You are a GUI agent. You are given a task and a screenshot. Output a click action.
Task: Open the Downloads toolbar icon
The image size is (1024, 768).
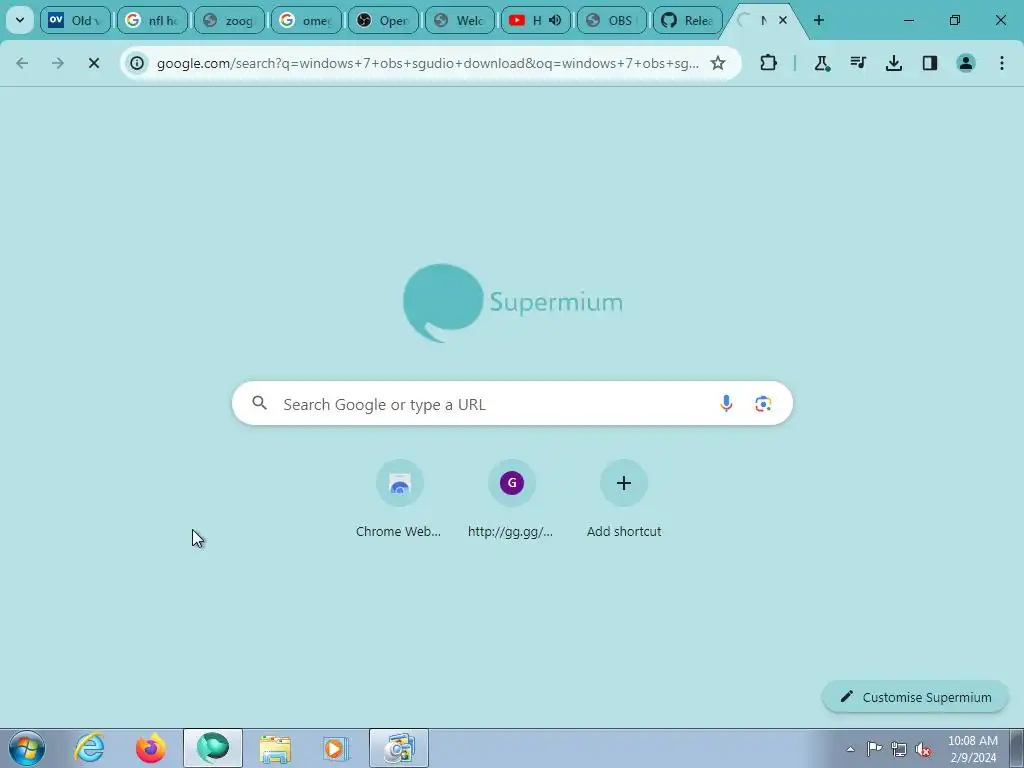point(894,63)
